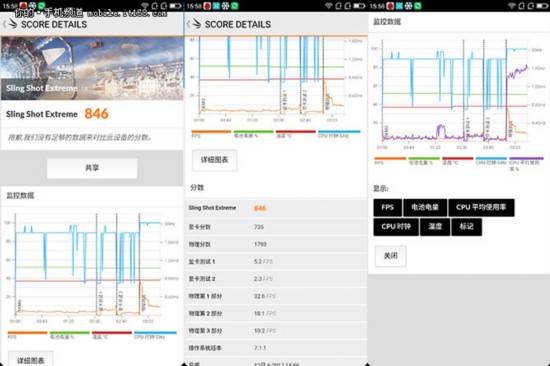The height and width of the screenshot is (366, 550).
Task: Toggle the FPS display filter
Action: (388, 207)
